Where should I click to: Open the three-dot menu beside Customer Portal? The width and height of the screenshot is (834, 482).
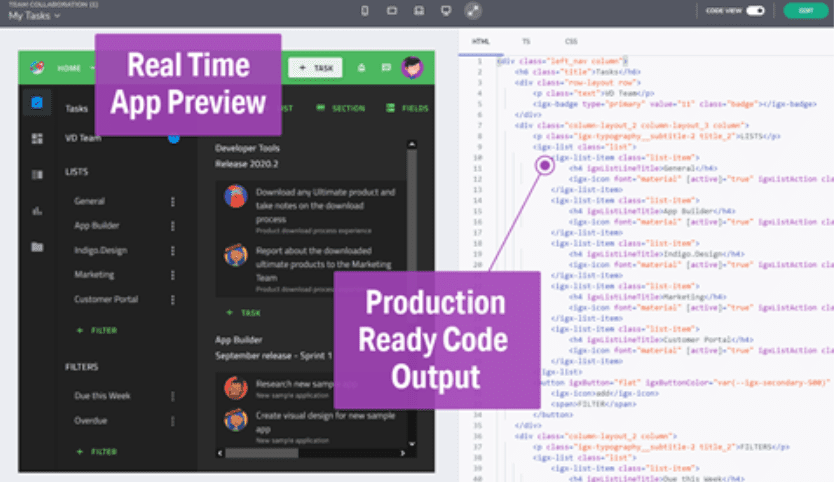point(172,300)
